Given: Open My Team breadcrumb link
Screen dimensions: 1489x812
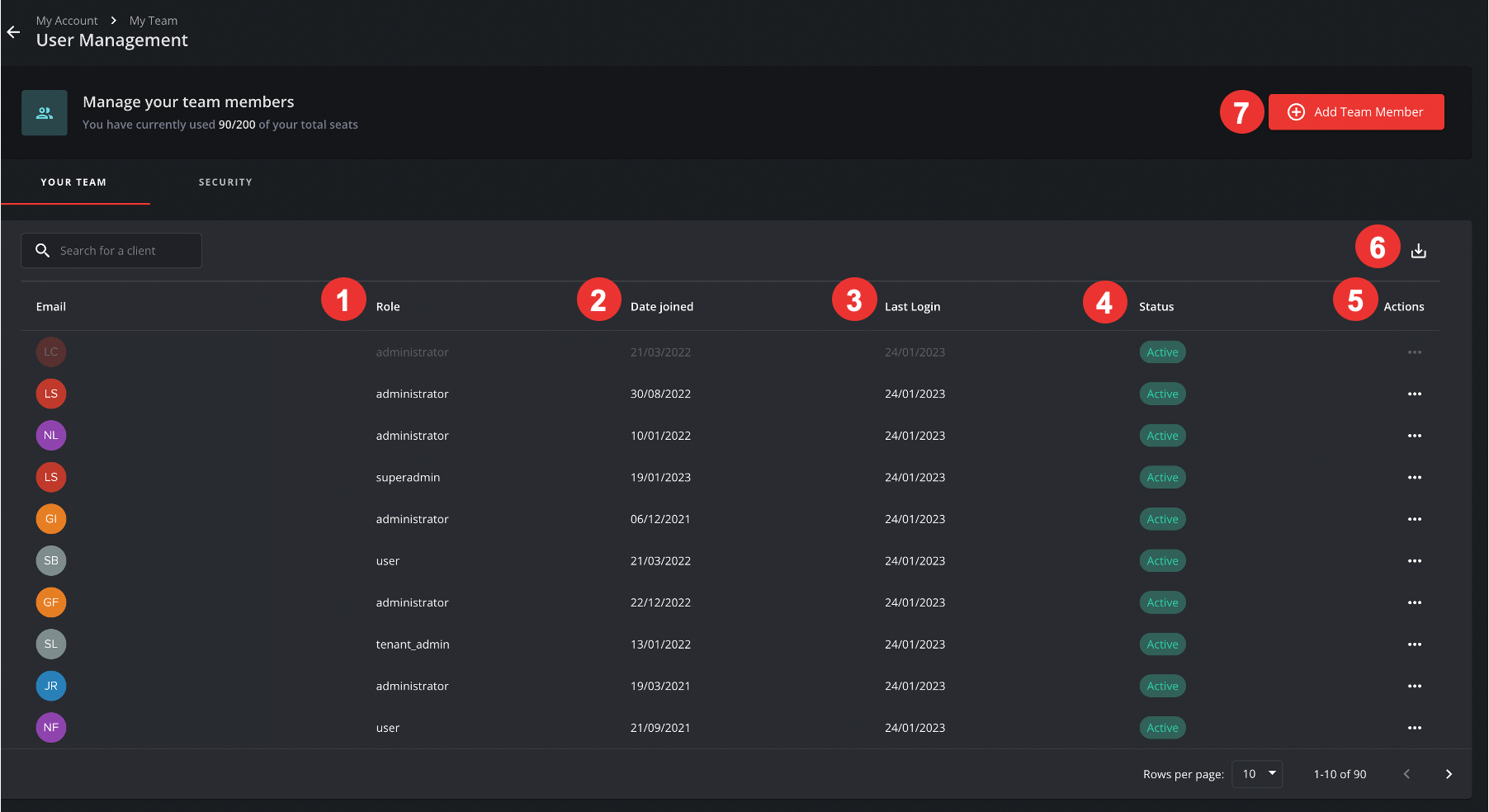Looking at the screenshot, I should [x=154, y=21].
